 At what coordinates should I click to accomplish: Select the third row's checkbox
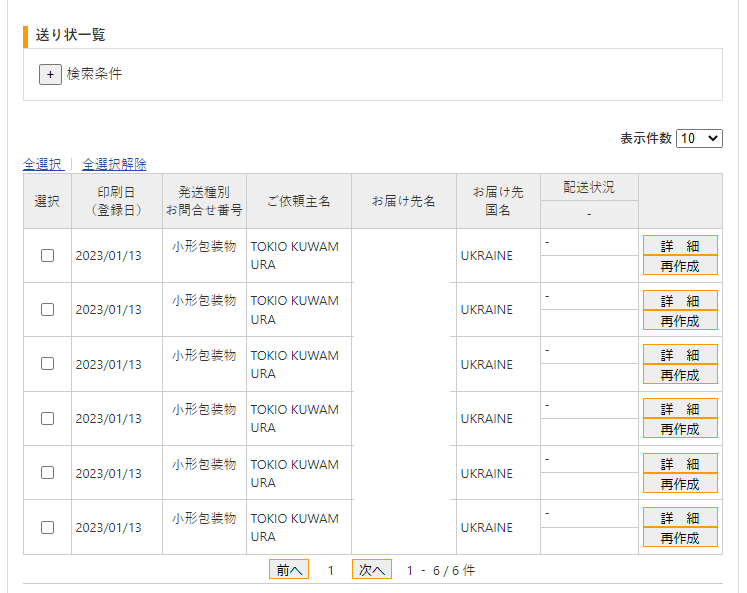[x=47, y=364]
